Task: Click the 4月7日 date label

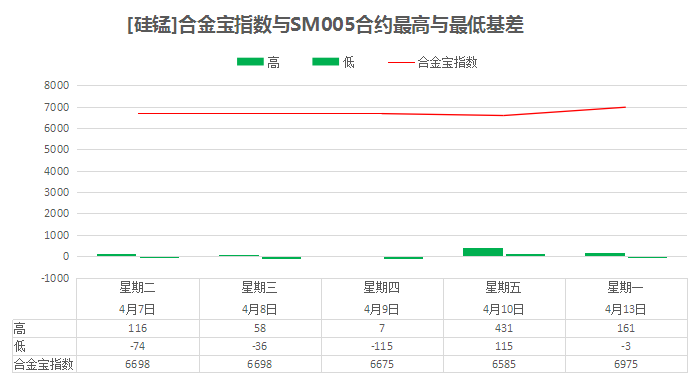Action: pos(138,309)
